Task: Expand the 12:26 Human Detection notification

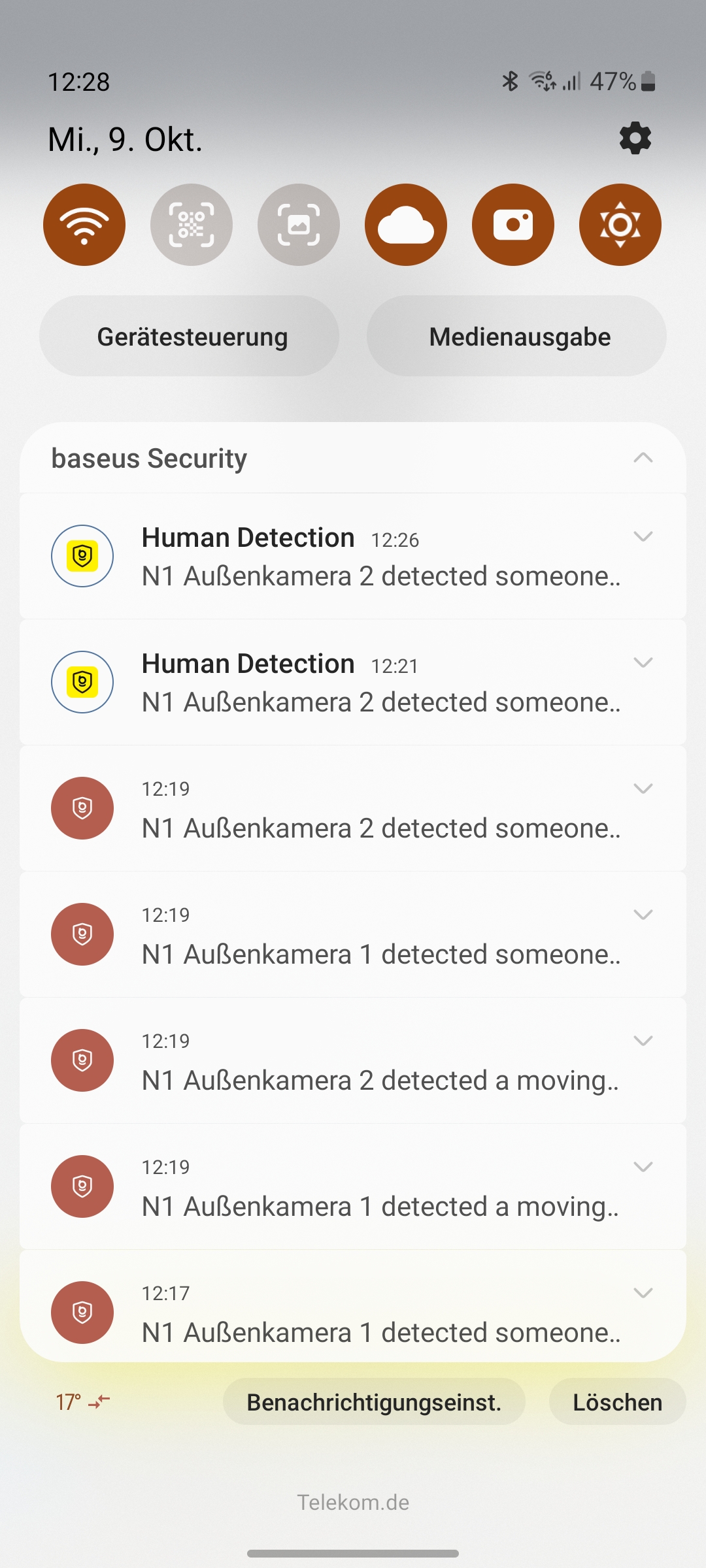Action: (x=643, y=537)
